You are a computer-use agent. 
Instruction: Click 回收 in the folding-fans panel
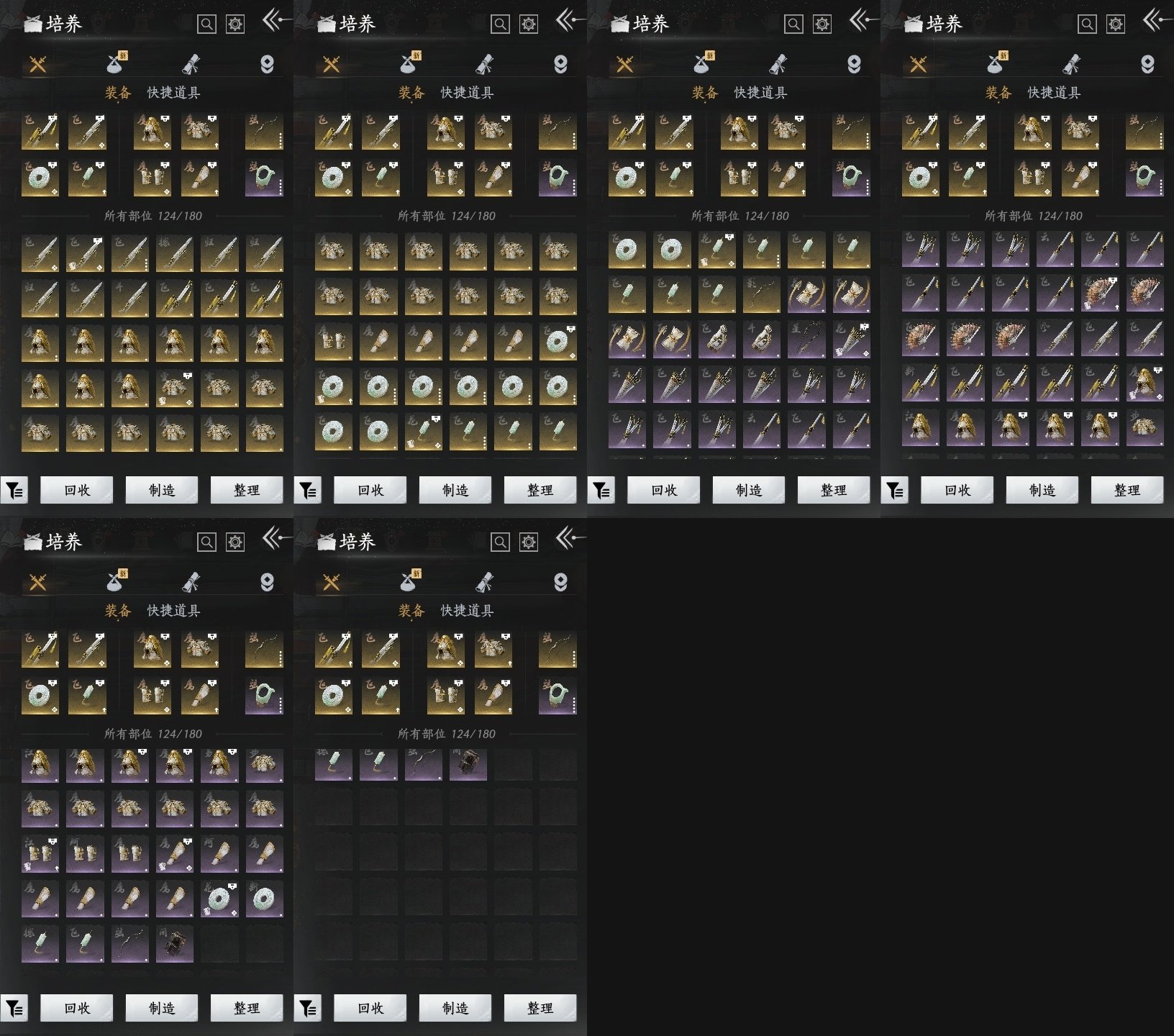(957, 491)
